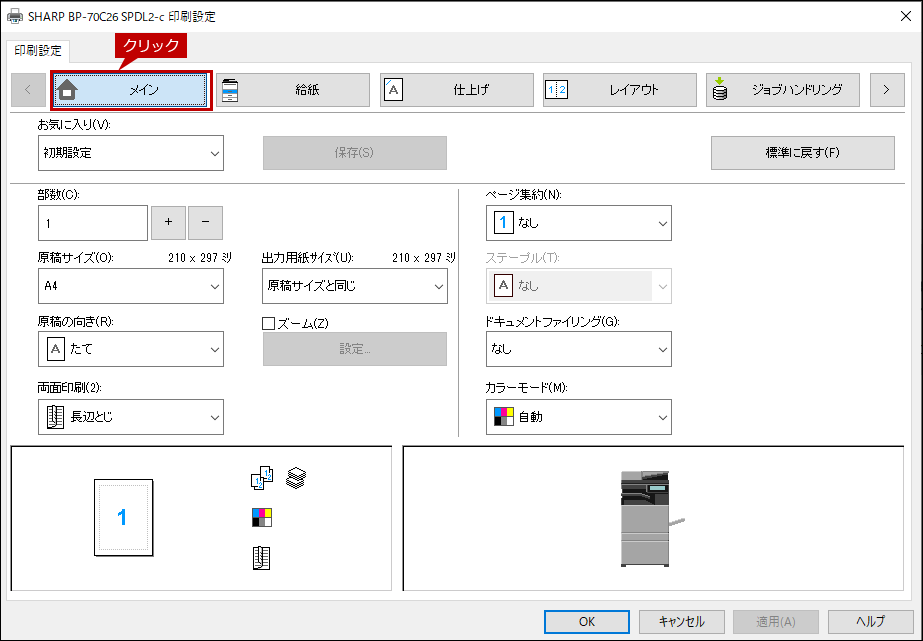Open the カラーモード dropdown showing 自動
Viewport: 923px width, 641px height.
pos(579,417)
